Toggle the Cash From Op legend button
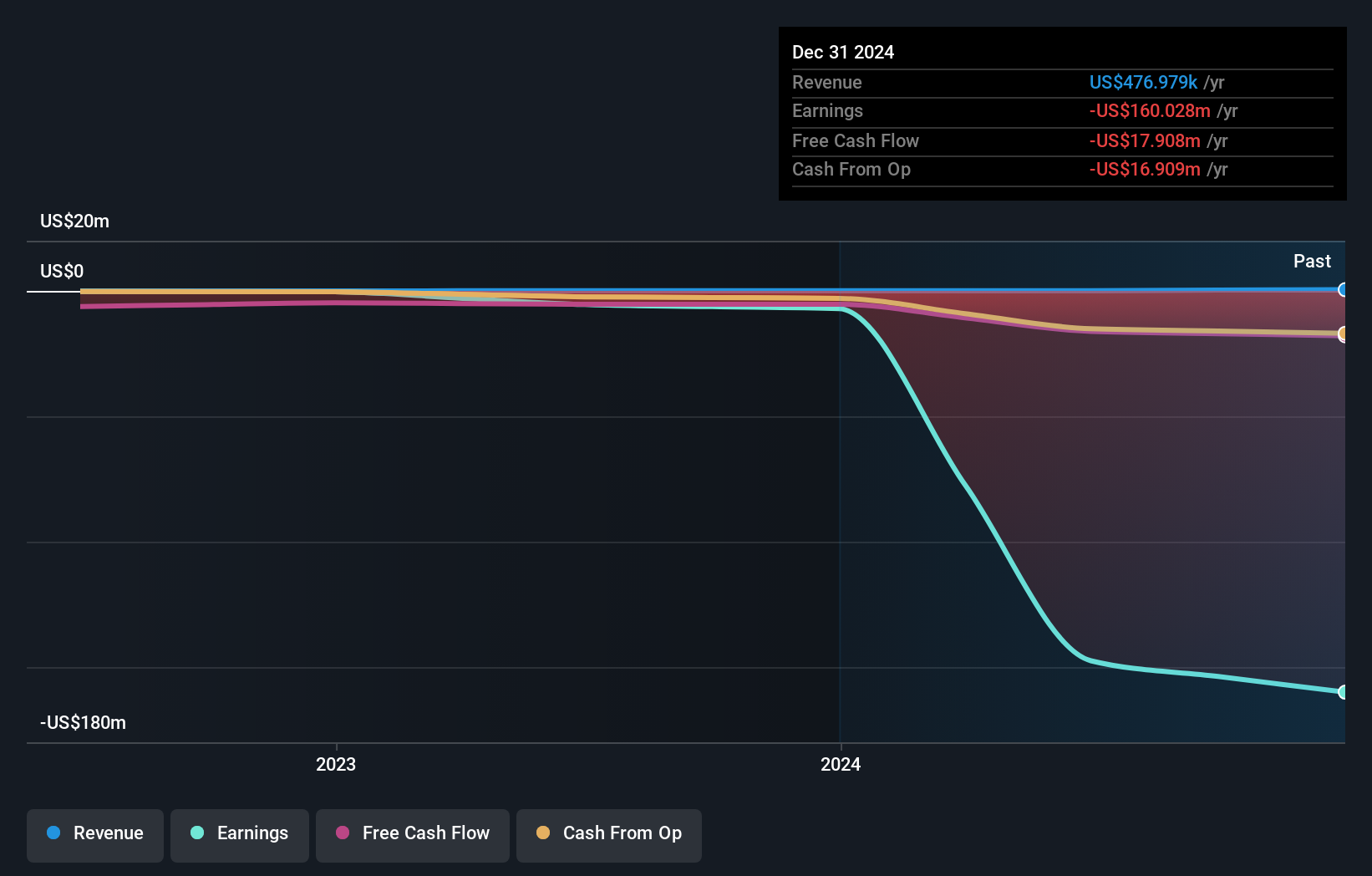This screenshot has width=1372, height=876. click(x=609, y=835)
